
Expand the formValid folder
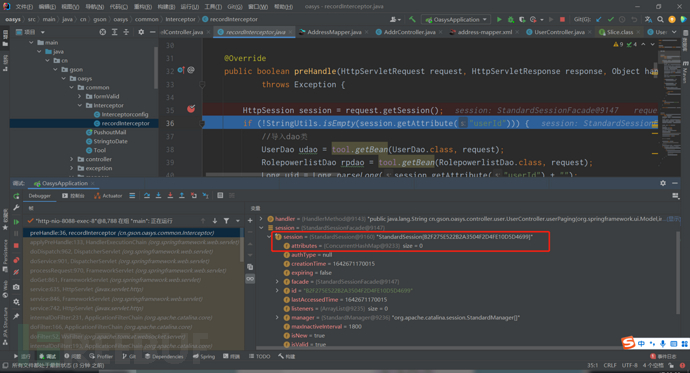point(80,96)
